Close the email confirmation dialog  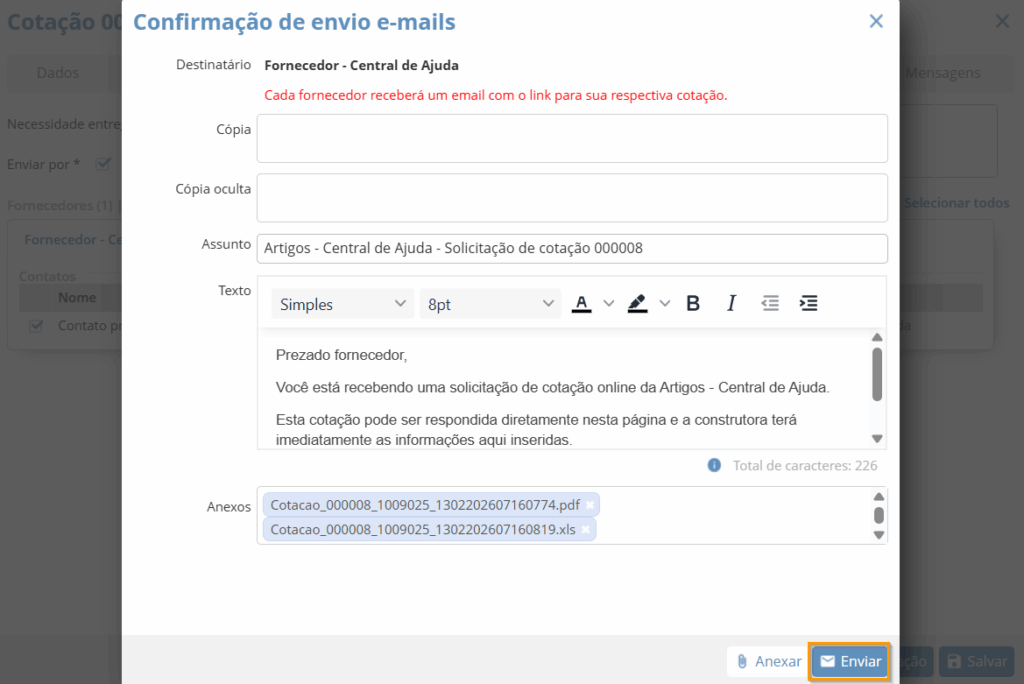point(876,21)
